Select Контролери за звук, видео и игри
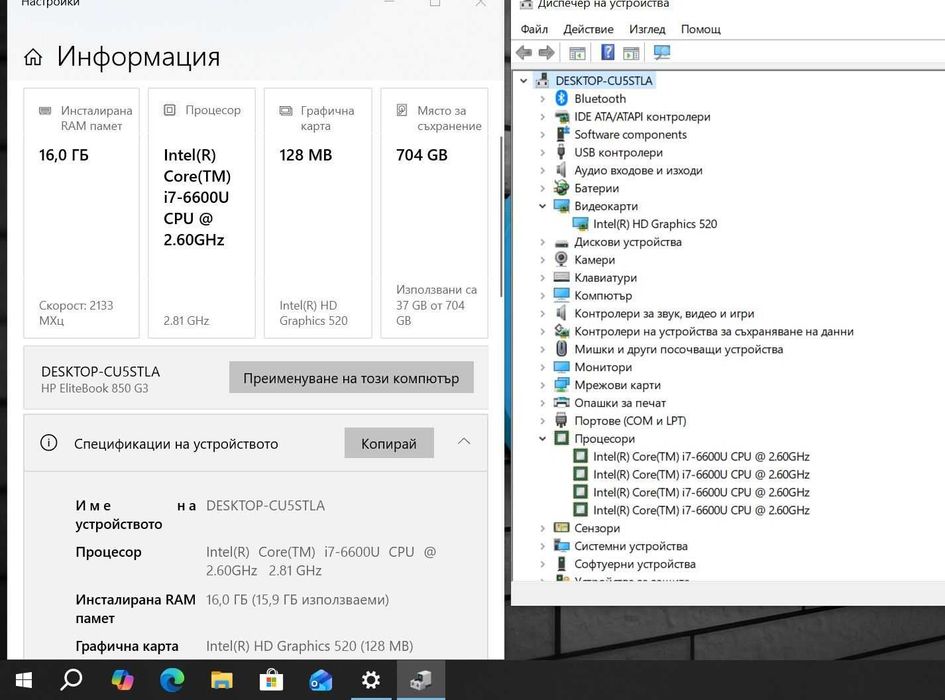 click(x=664, y=314)
